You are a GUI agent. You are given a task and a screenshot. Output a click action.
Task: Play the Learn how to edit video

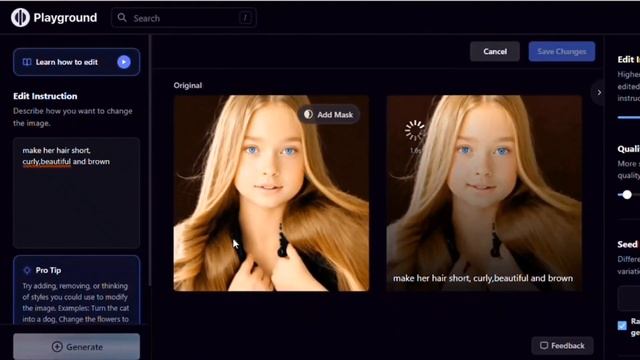[x=124, y=62]
